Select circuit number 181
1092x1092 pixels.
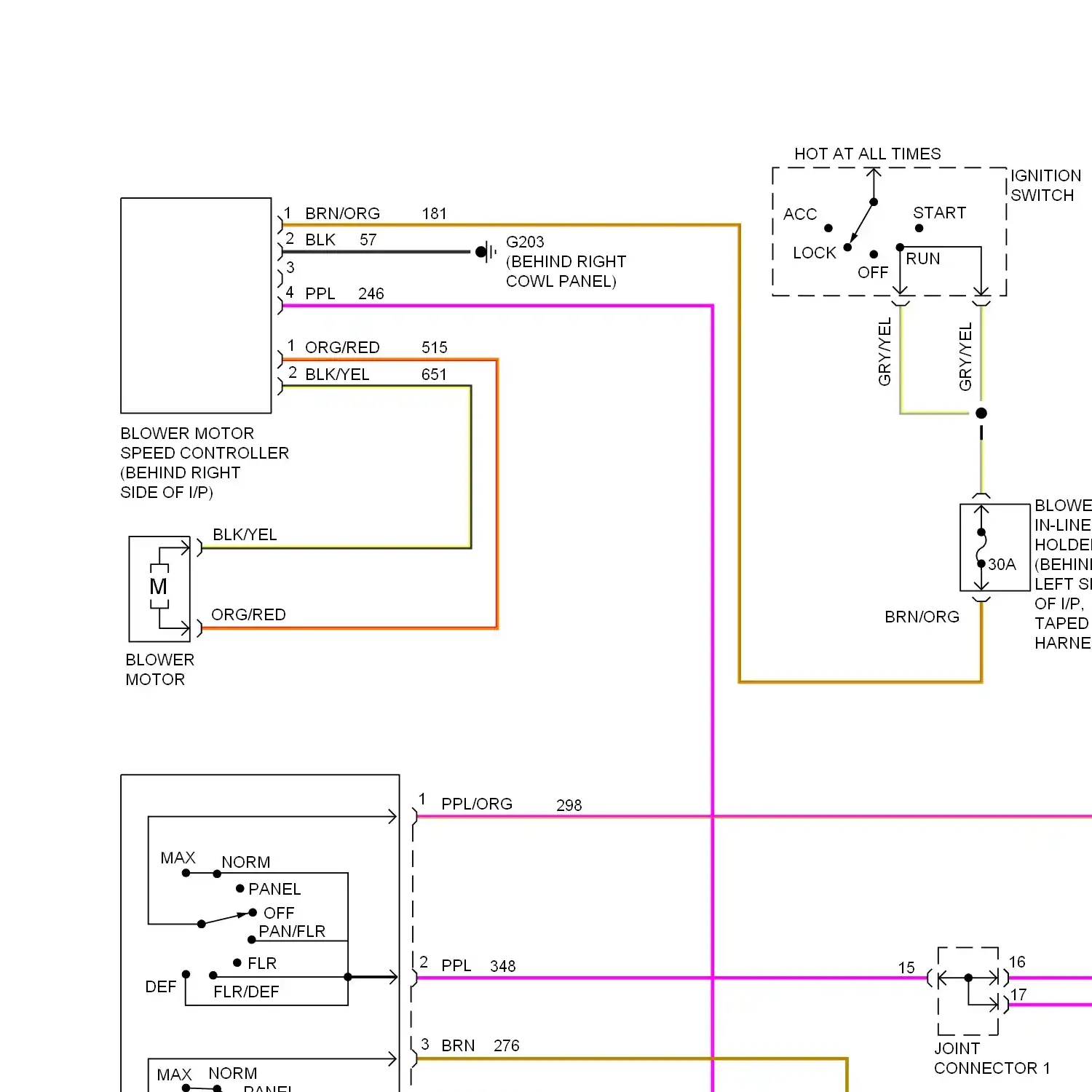(434, 213)
